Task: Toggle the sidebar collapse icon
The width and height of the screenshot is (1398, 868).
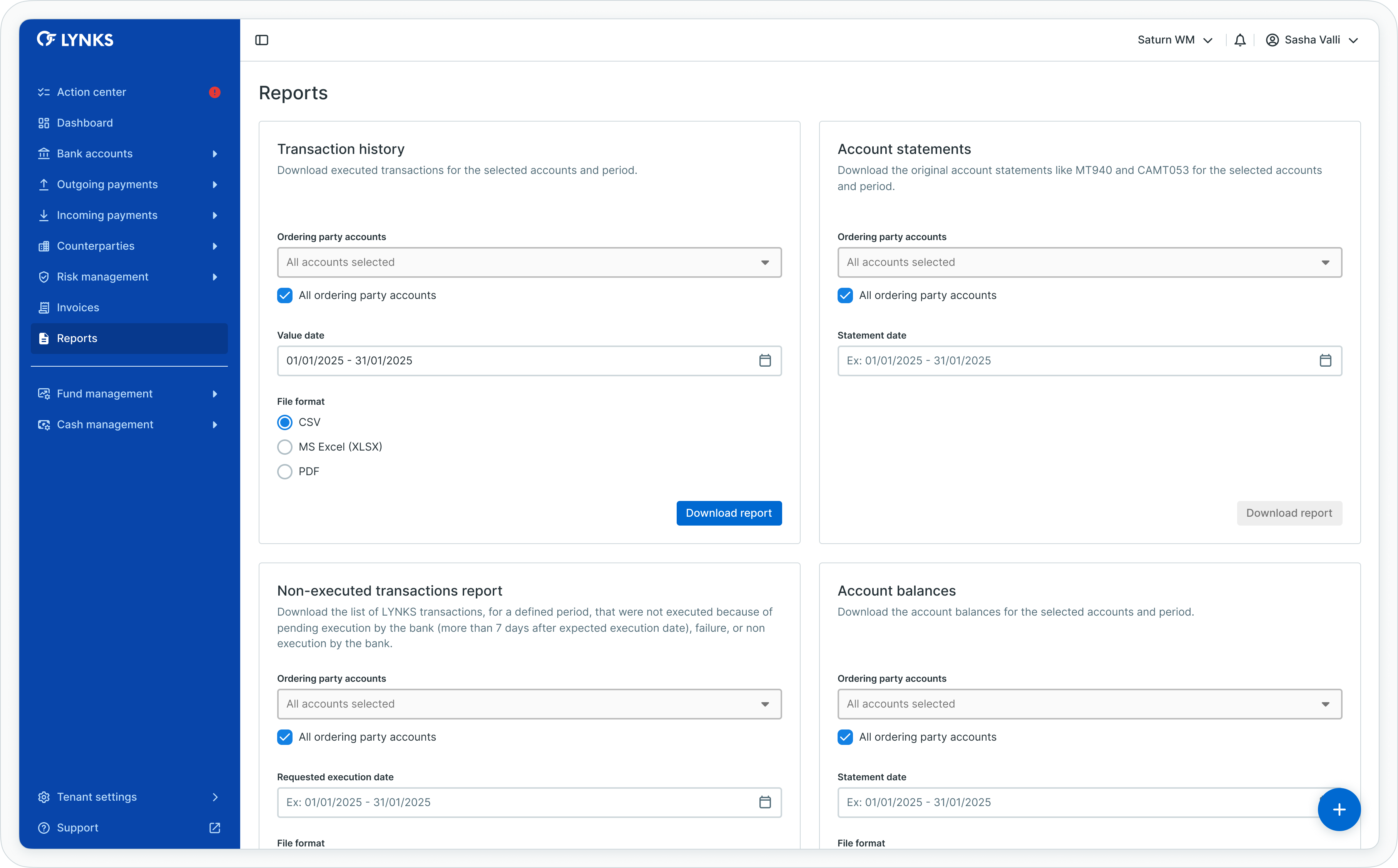Action: tap(262, 40)
